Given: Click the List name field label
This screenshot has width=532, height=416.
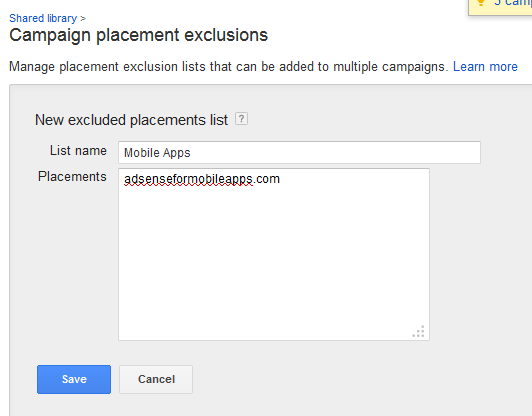Looking at the screenshot, I should pos(78,151).
